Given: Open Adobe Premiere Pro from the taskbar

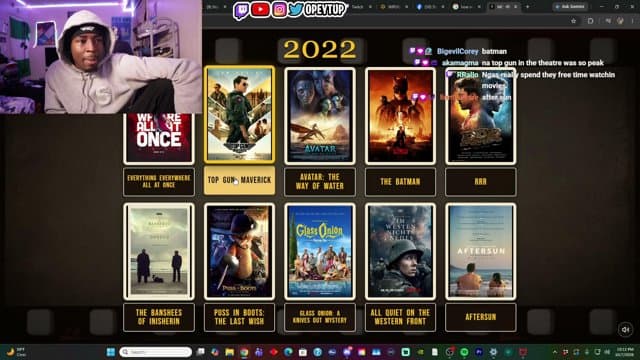Looking at the screenshot, I should [x=479, y=352].
